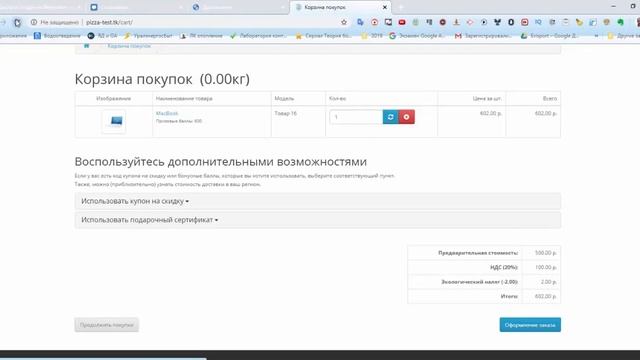Click the blue update quantity icon

point(391,117)
